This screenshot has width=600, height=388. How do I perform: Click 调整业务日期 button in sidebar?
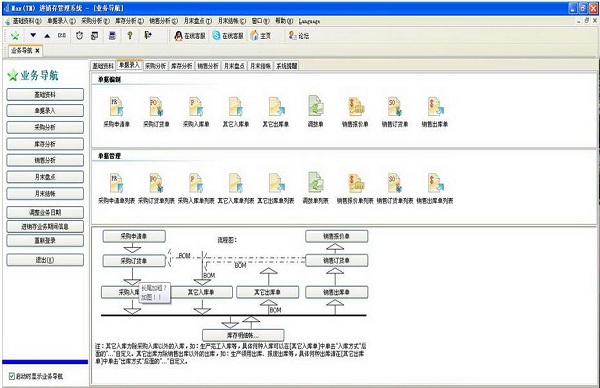coord(45,212)
